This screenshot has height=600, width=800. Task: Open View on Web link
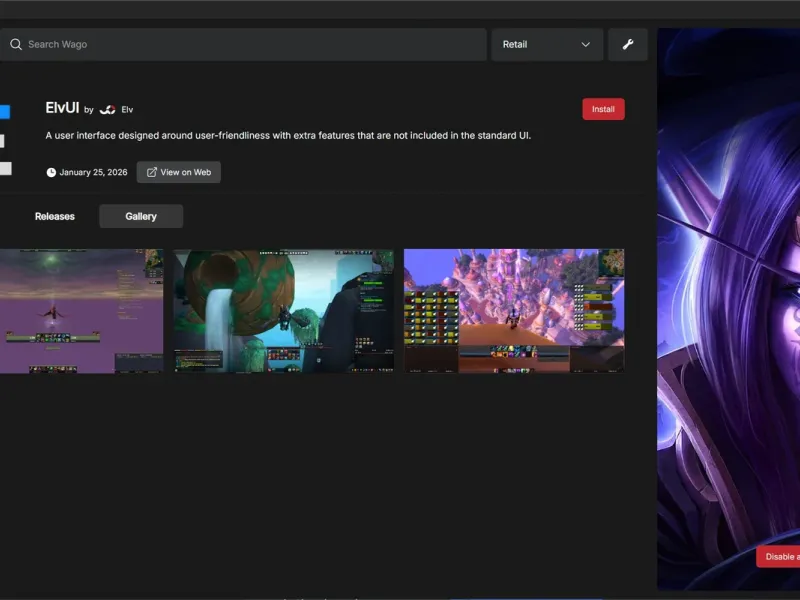pos(179,172)
